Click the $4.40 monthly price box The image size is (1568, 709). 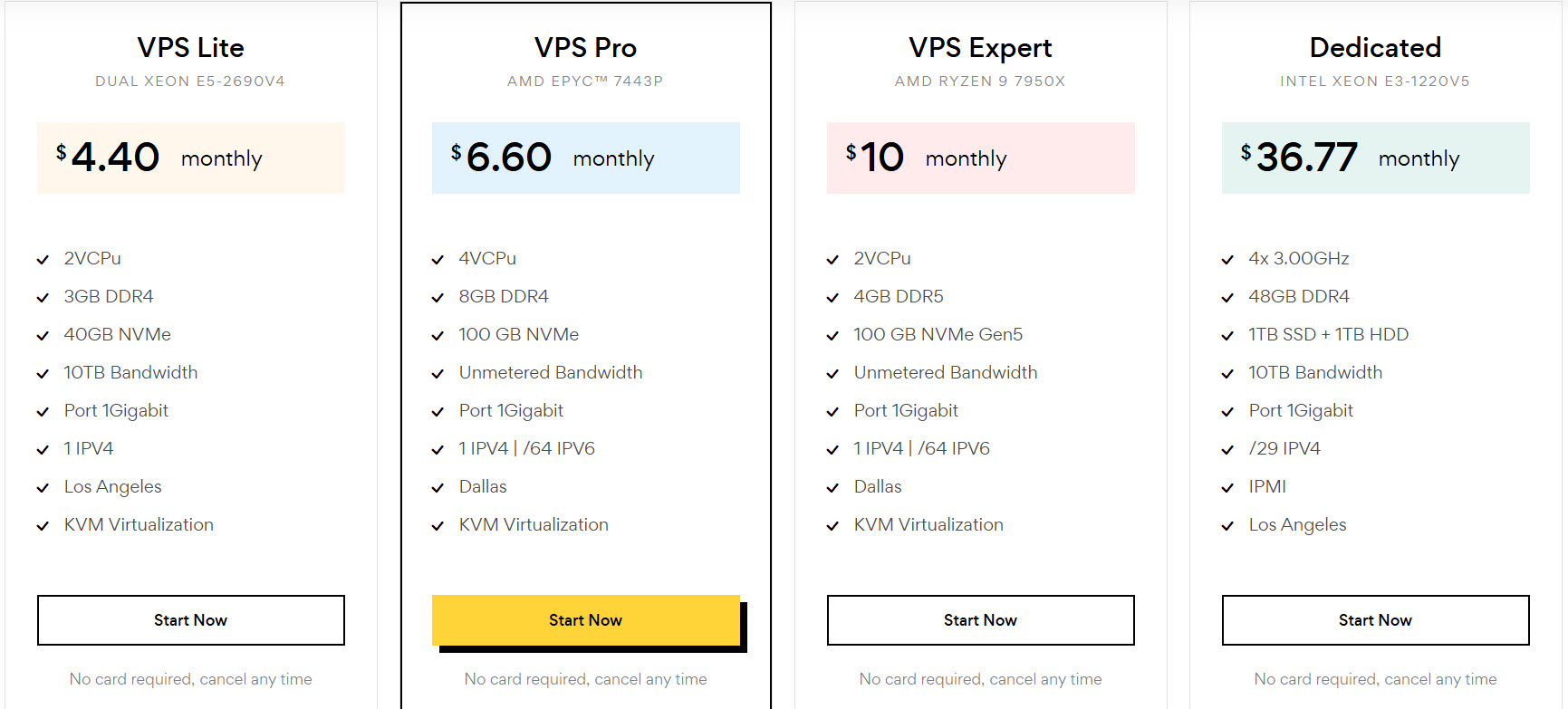click(x=190, y=158)
